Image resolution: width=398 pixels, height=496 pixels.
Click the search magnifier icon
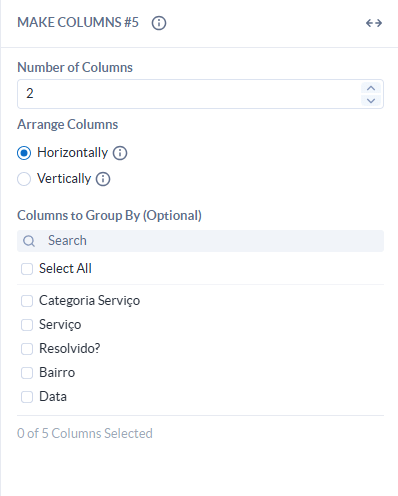pyautogui.click(x=29, y=241)
